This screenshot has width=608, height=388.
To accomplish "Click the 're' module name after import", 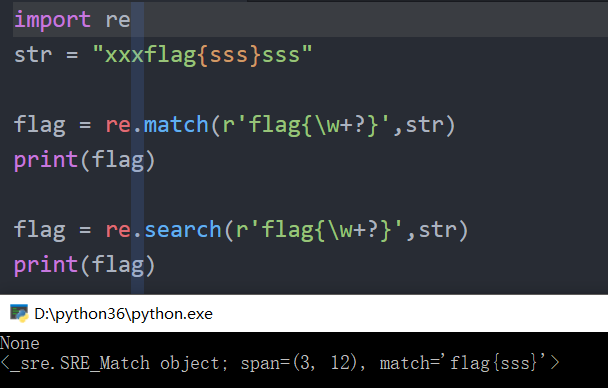I will pos(118,20).
